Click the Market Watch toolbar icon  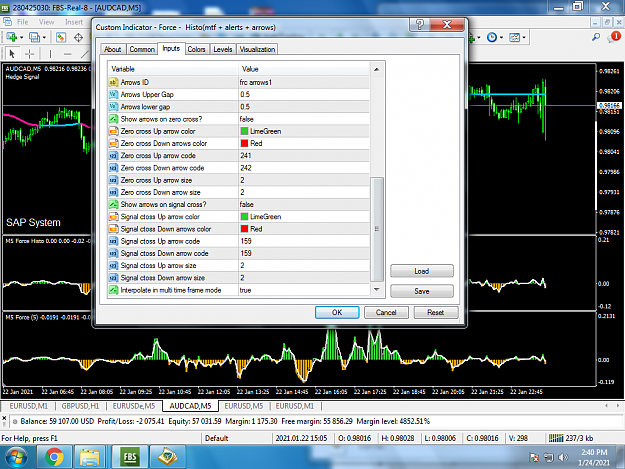pyautogui.click(x=61, y=37)
